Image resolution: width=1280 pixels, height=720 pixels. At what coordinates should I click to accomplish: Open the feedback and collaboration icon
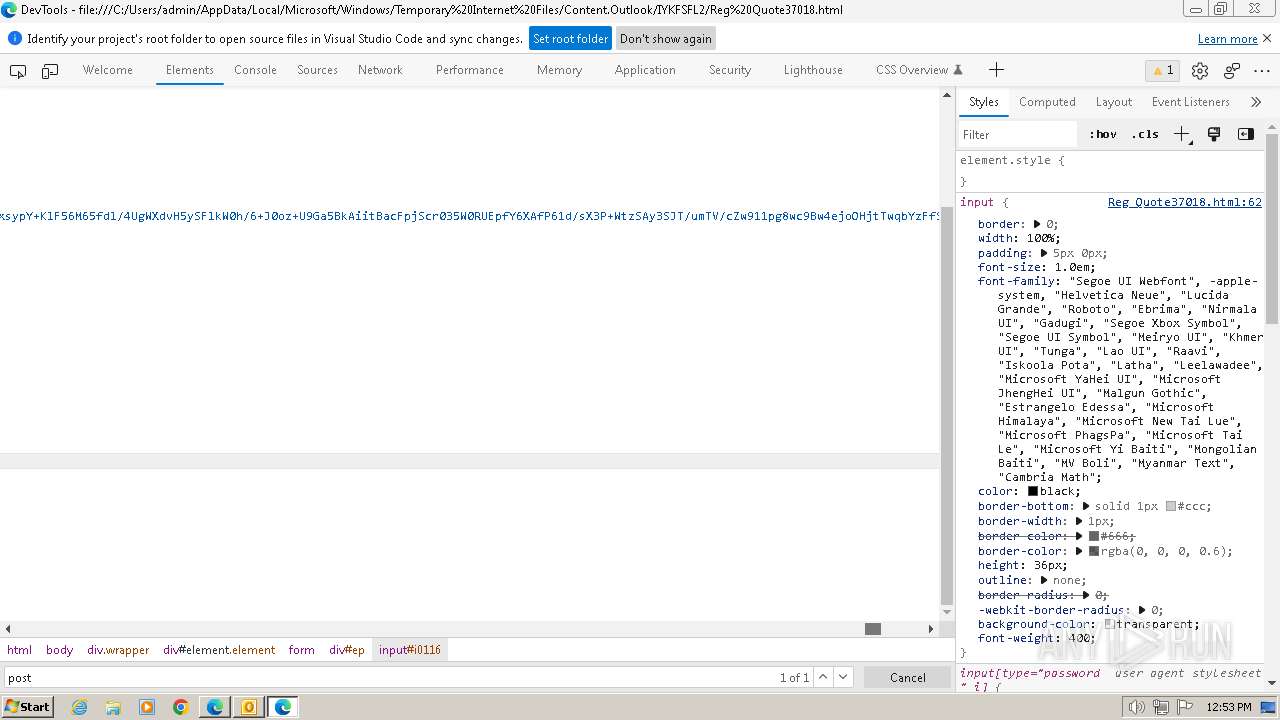1232,70
